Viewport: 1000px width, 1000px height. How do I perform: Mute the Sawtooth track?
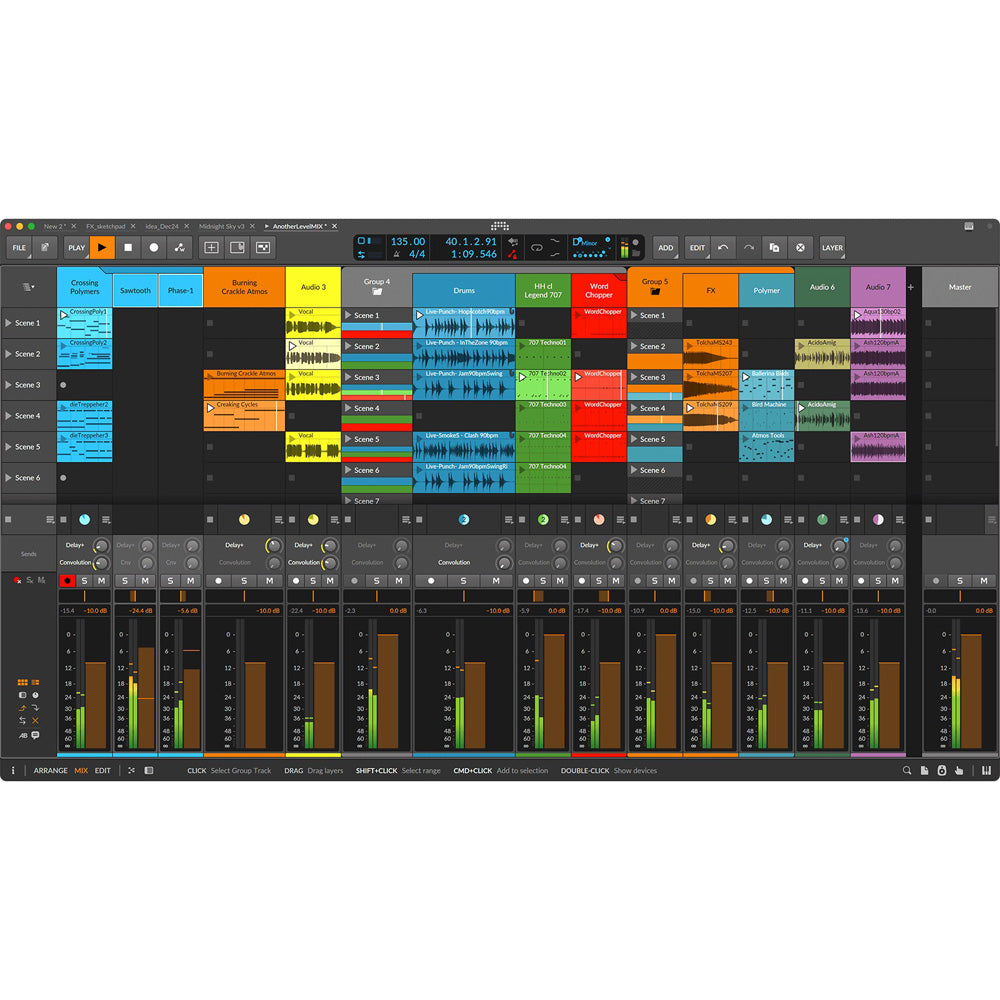[x=145, y=581]
